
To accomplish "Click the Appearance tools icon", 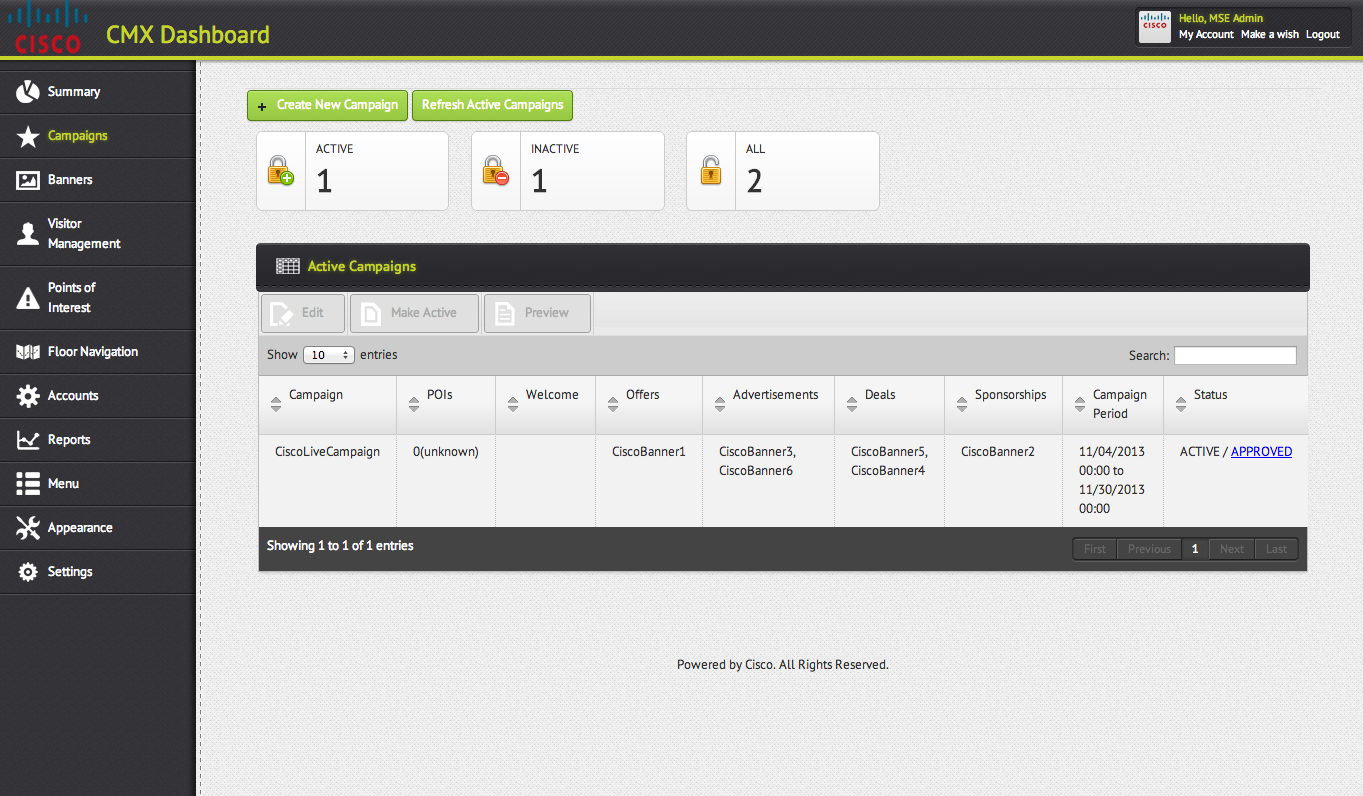I will [28, 528].
